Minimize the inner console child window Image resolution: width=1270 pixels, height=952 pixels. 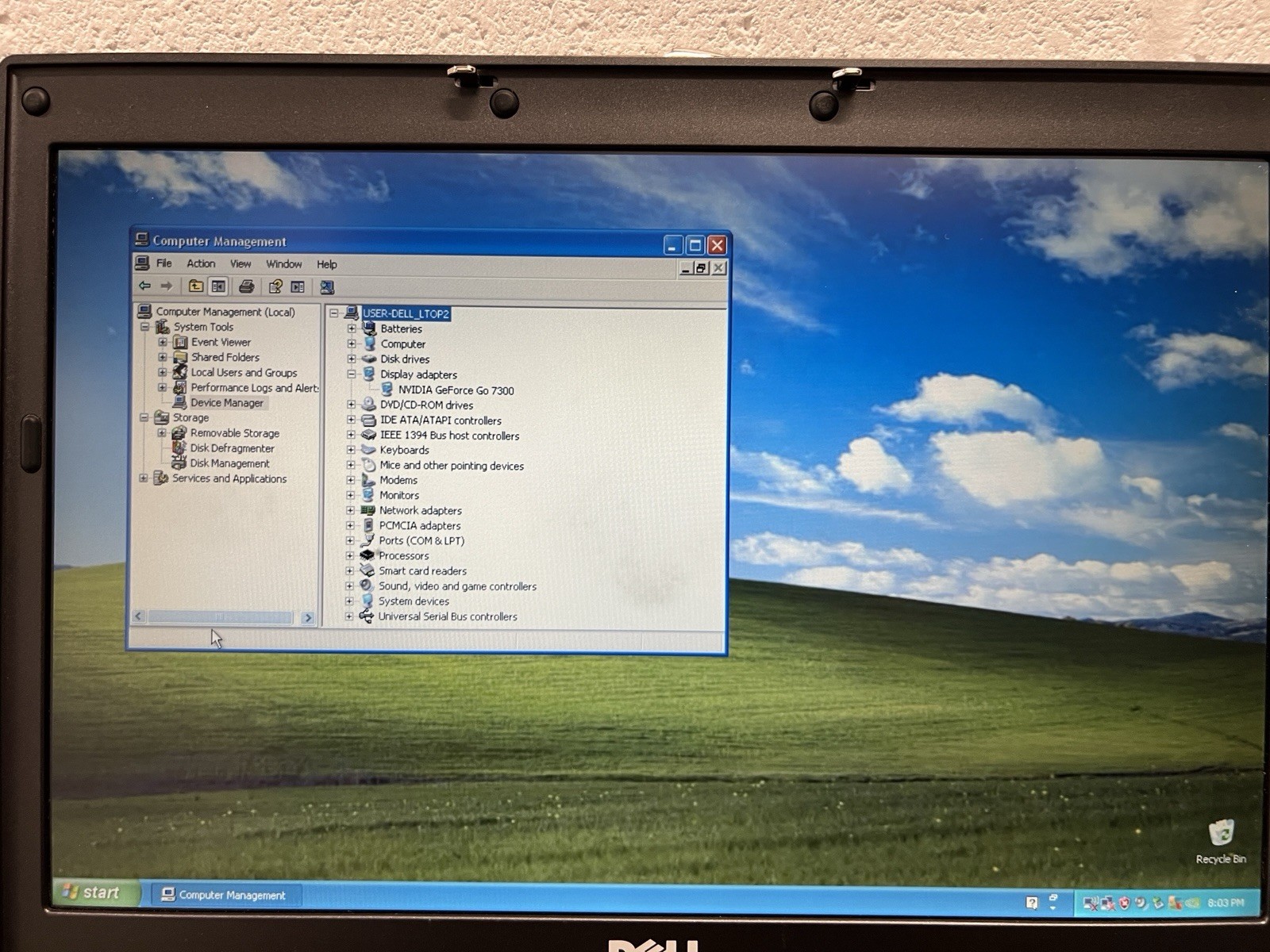[x=686, y=268]
